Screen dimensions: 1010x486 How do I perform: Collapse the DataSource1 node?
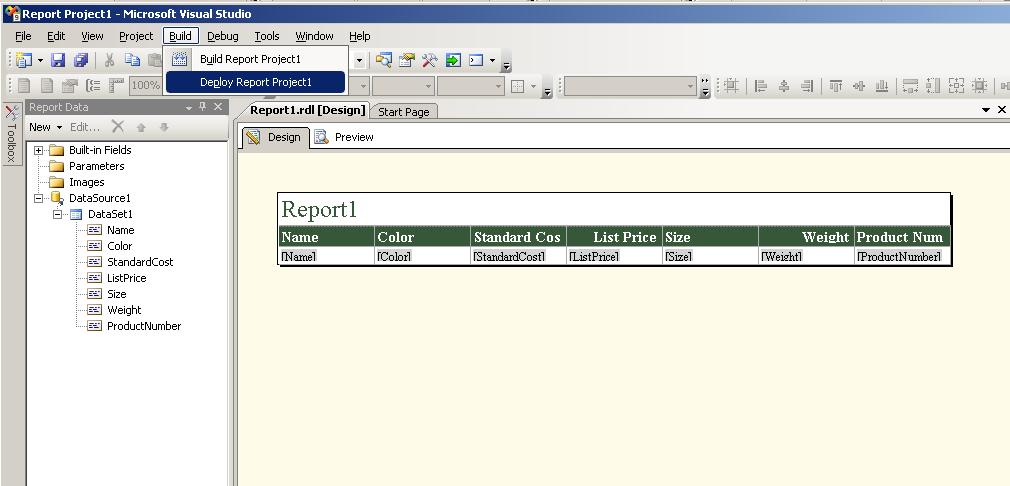[39, 198]
